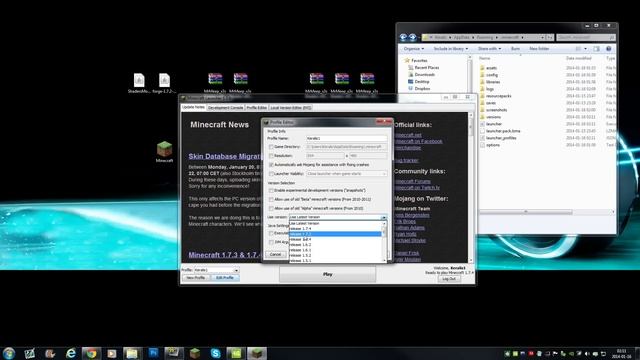Screen dimensions: 640x360
Task: Click the New Profile button
Action: (x=196, y=278)
